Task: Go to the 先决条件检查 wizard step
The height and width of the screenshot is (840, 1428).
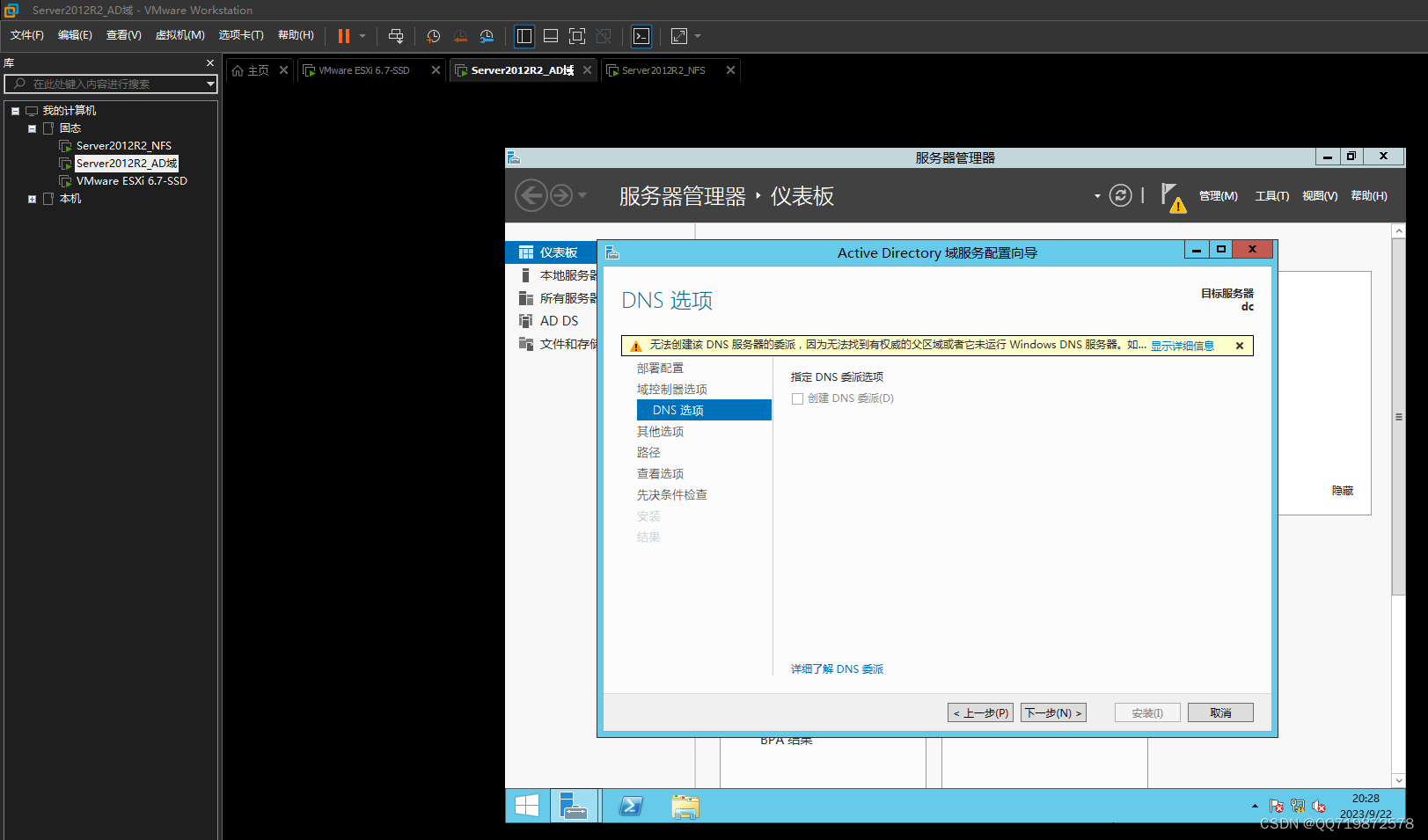Action: click(x=672, y=495)
